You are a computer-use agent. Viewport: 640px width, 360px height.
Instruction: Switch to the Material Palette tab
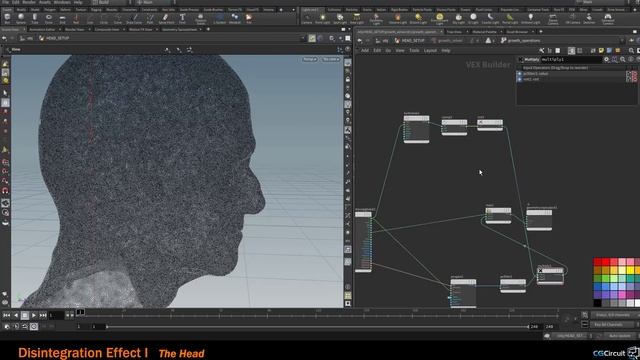[x=484, y=31]
